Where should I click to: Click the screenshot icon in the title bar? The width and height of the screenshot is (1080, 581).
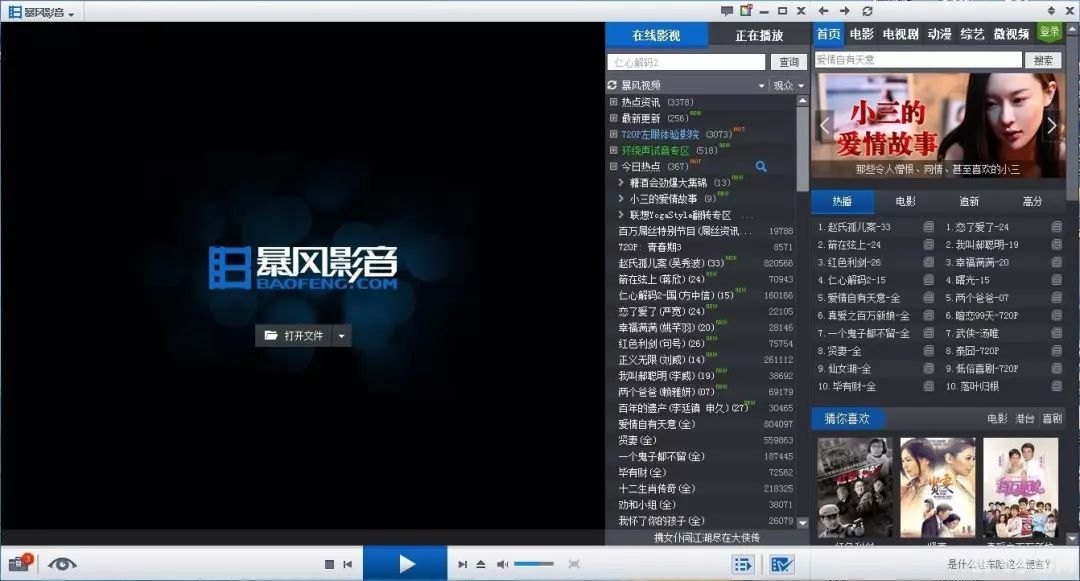(x=746, y=11)
